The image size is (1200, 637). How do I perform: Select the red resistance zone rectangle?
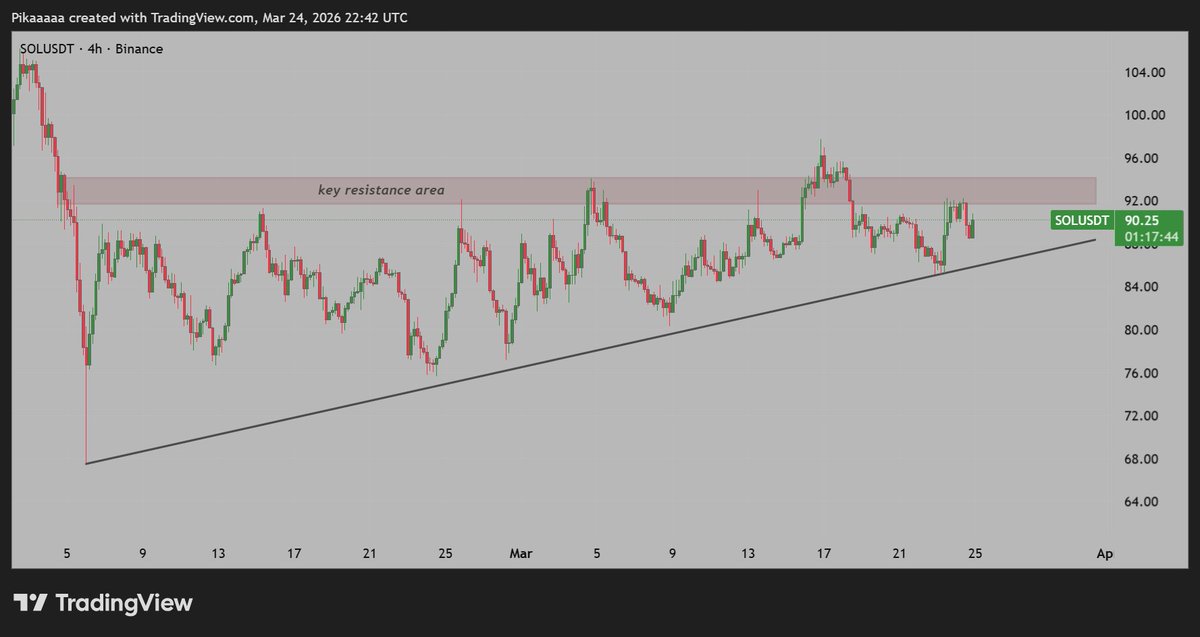click(x=579, y=190)
